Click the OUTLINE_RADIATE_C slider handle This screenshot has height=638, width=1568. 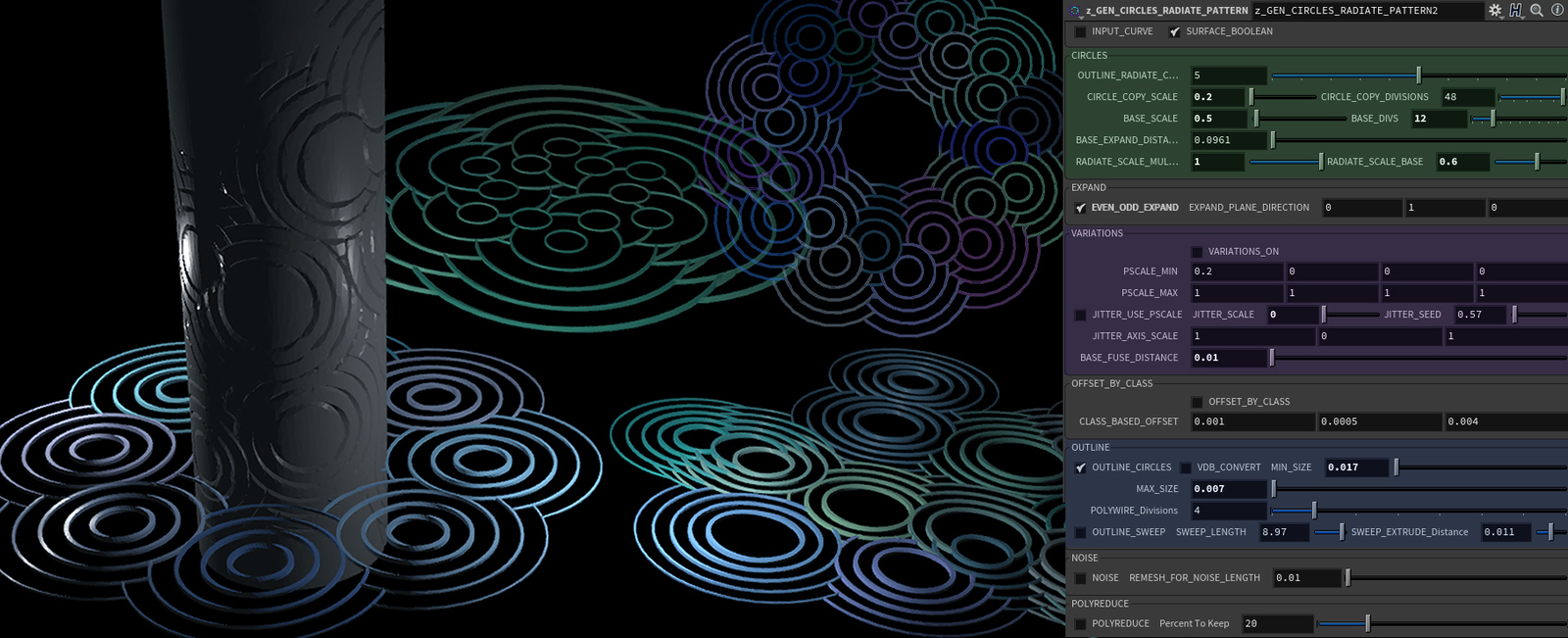1418,75
